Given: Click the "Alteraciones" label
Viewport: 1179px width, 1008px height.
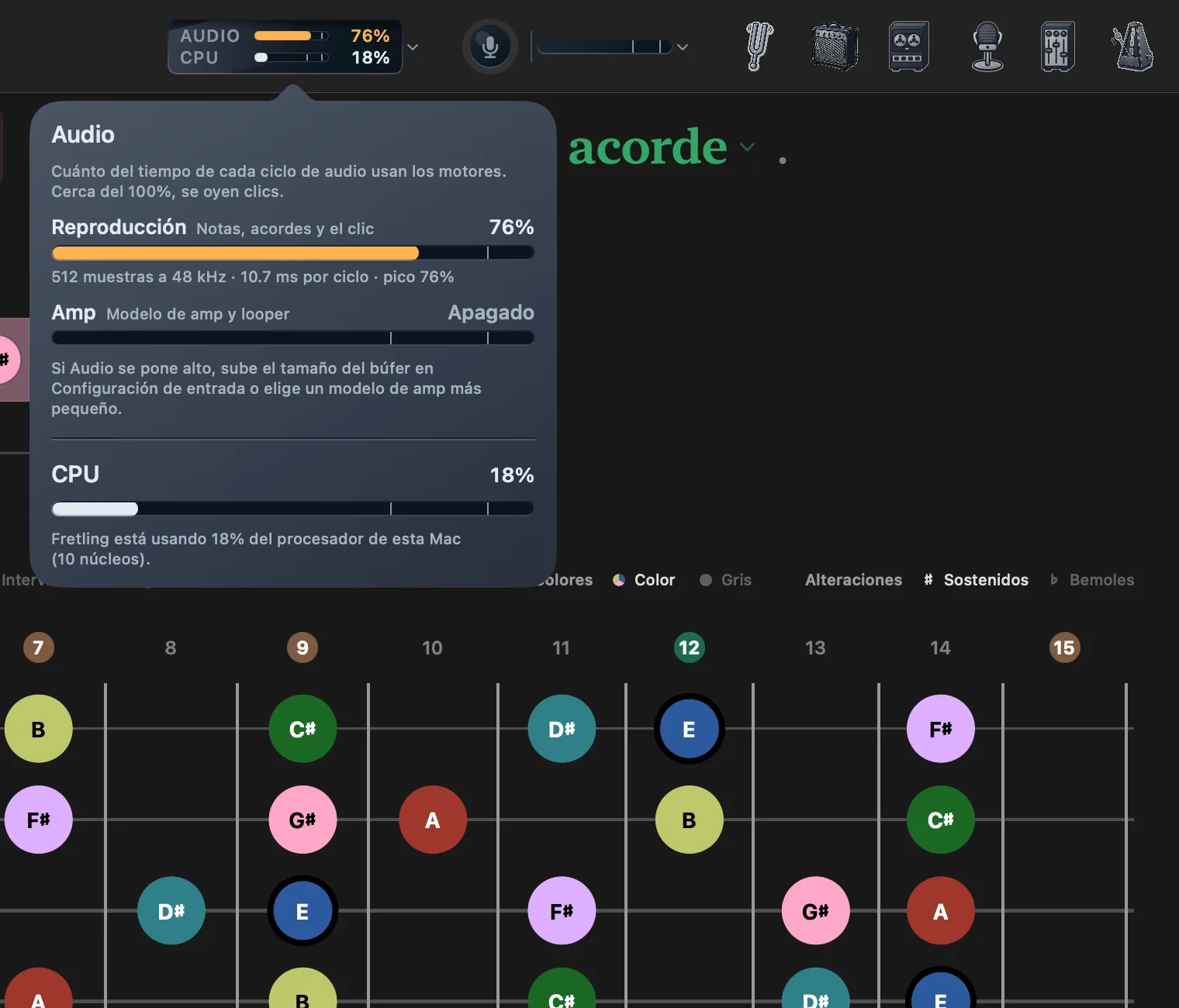Looking at the screenshot, I should (853, 580).
